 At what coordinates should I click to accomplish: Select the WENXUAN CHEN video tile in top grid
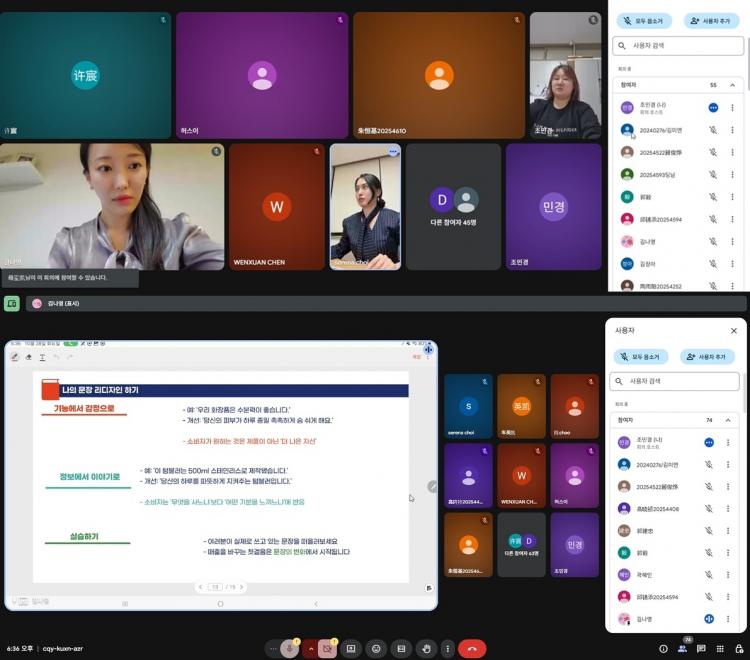(276, 207)
